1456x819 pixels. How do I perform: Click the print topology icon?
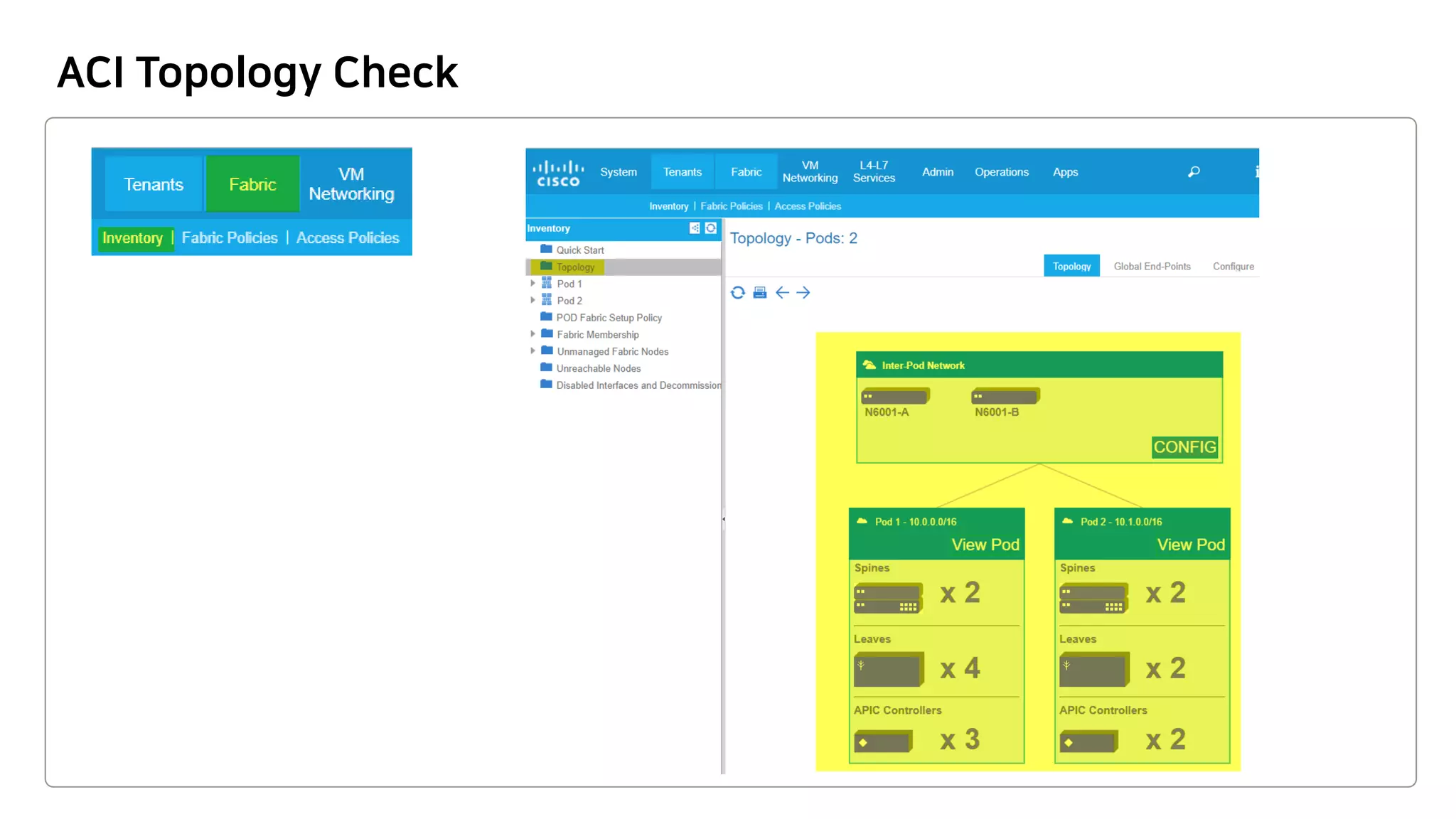coord(760,293)
